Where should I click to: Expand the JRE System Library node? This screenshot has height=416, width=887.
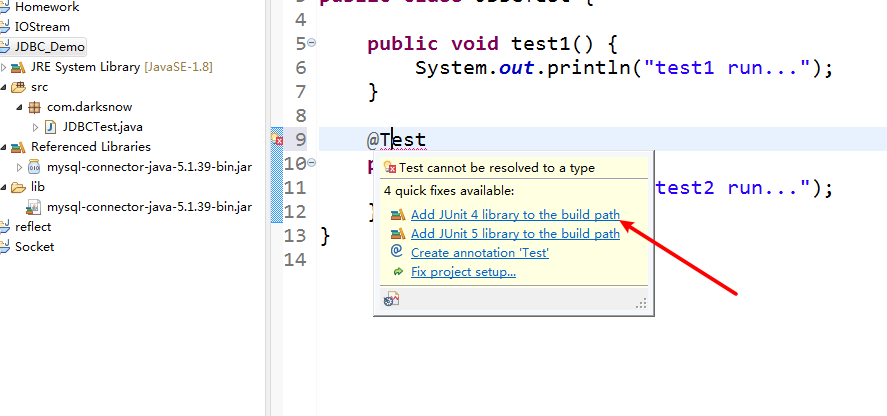4,67
